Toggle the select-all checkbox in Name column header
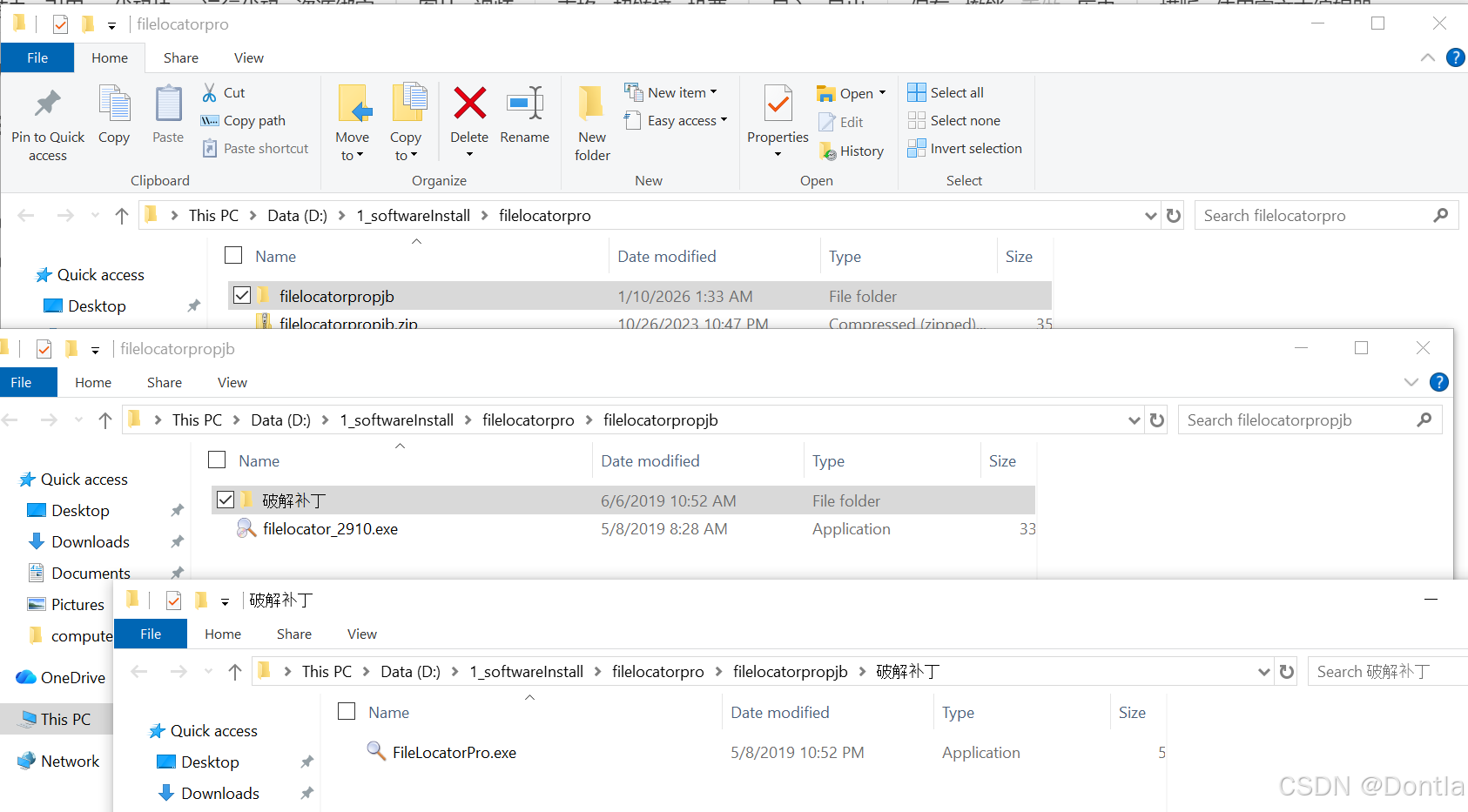Image resolution: width=1468 pixels, height=812 pixels. 232,255
